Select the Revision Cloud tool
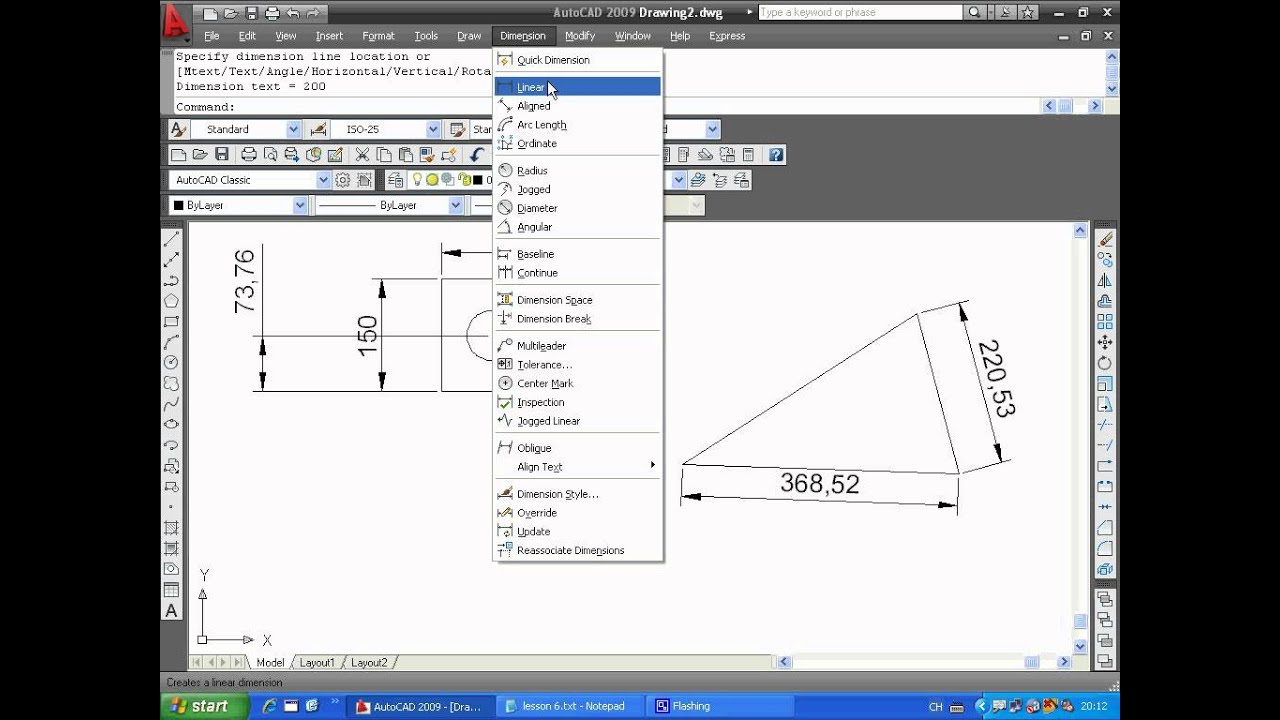The image size is (1280, 720). [x=171, y=383]
